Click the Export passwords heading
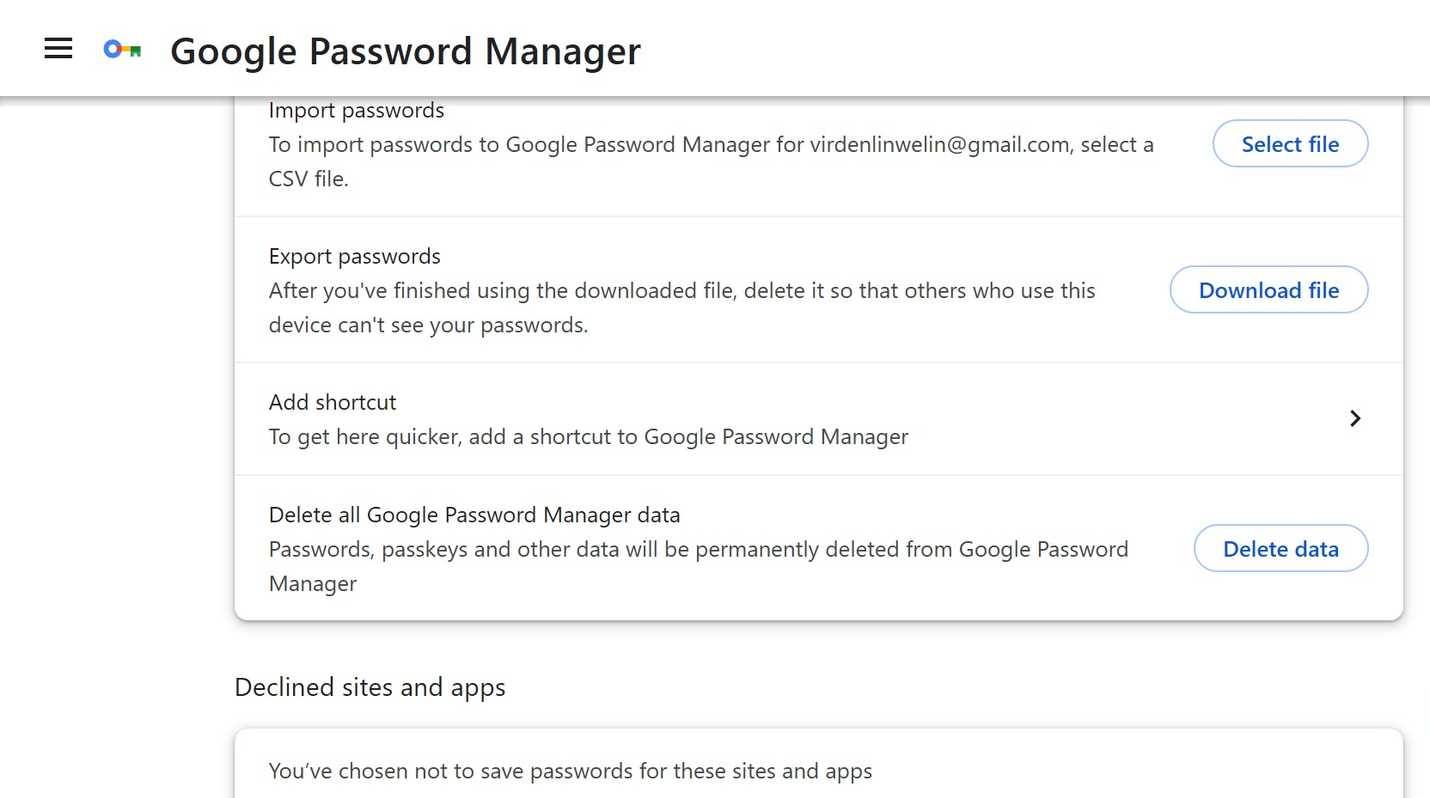The height and width of the screenshot is (798, 1430). point(354,256)
